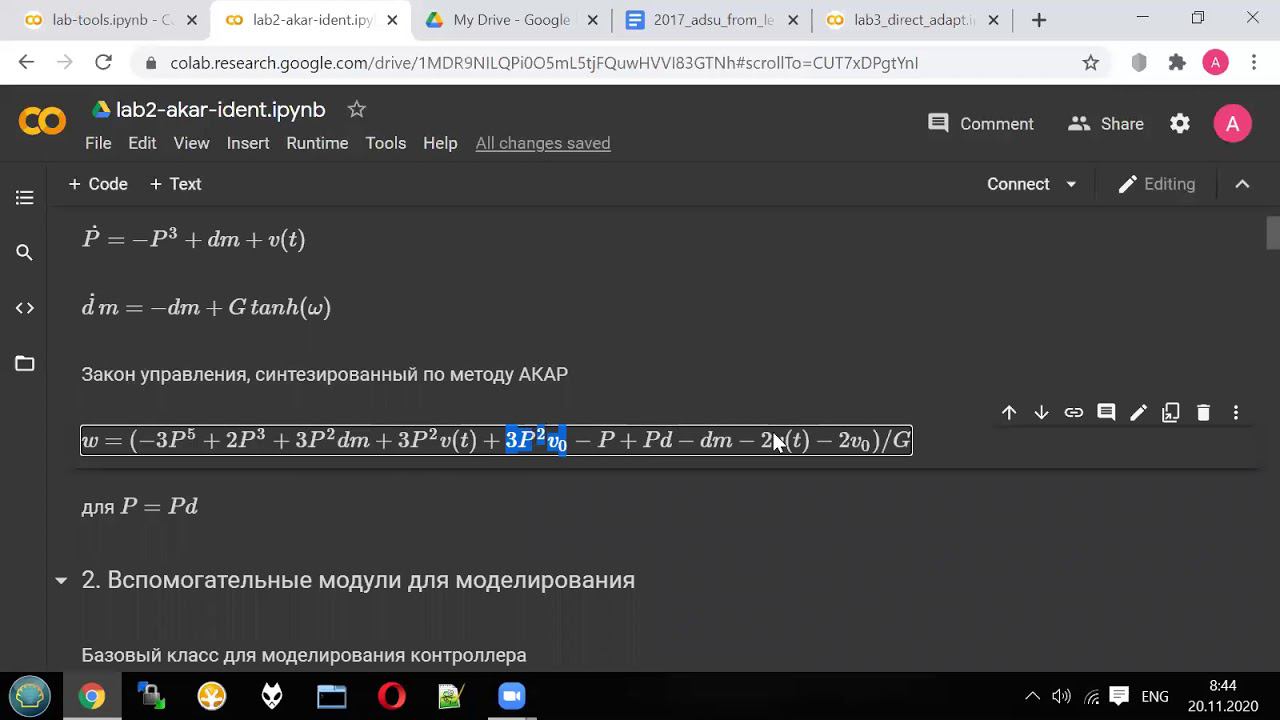Open the File menu
This screenshot has height=720, width=1280.
(98, 143)
